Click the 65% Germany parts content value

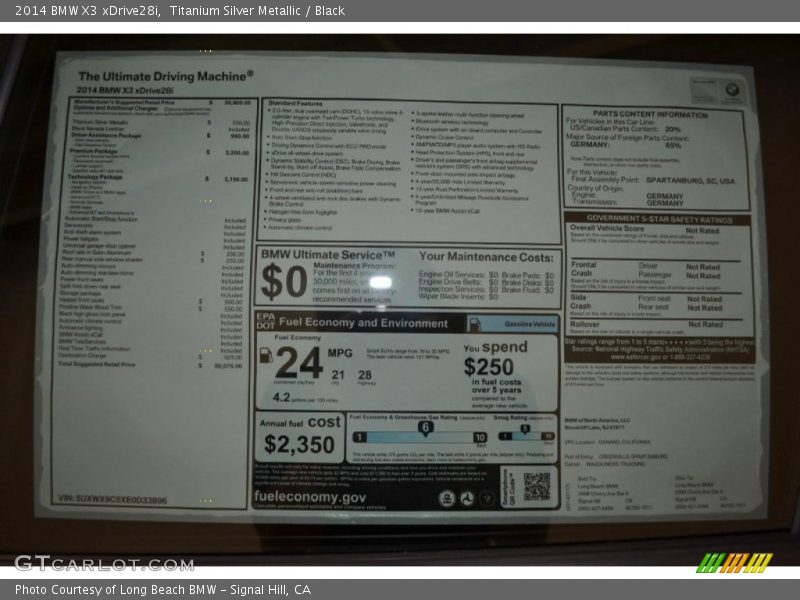tap(673, 145)
